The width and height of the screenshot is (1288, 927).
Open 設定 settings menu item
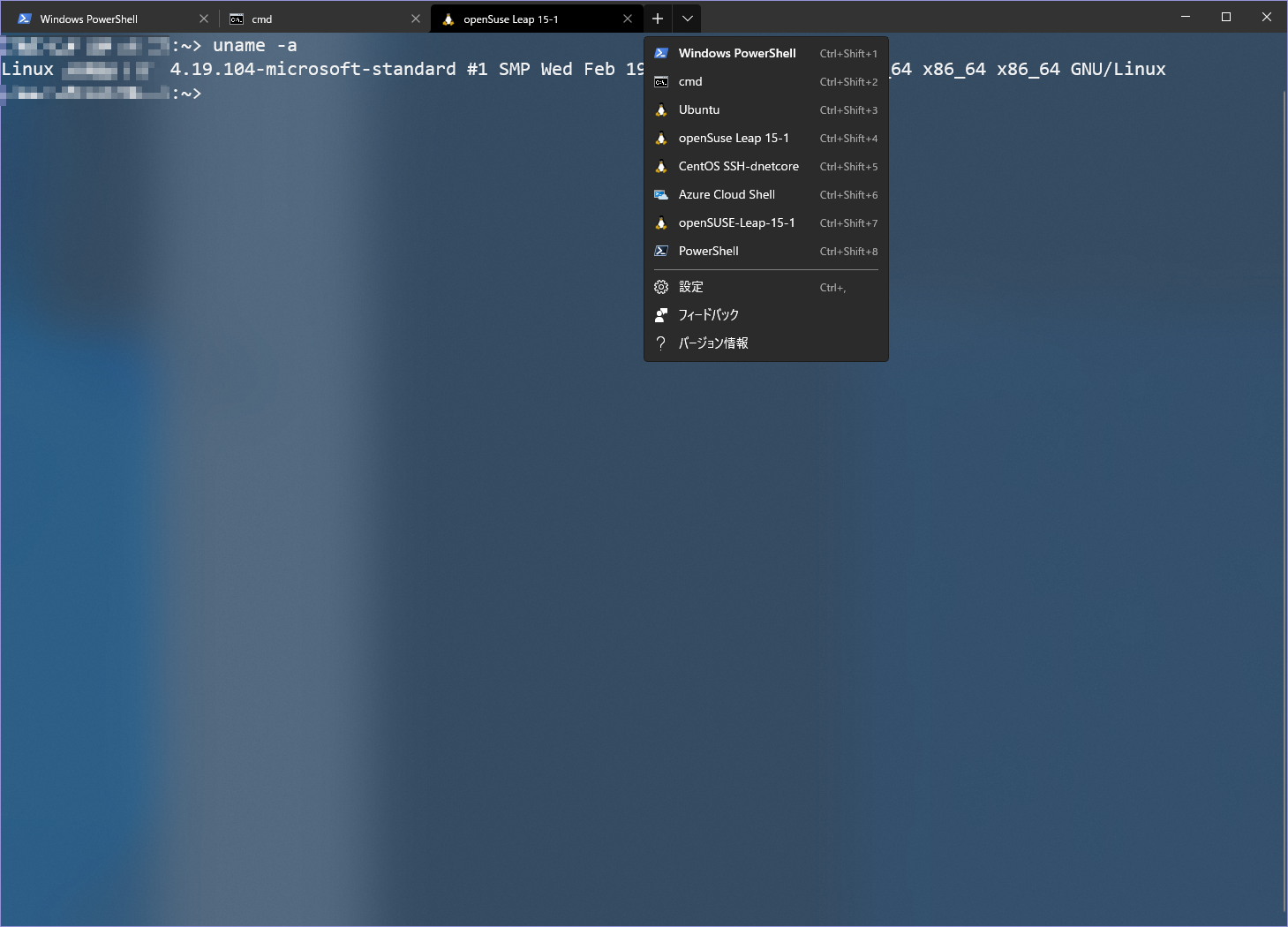[766, 287]
